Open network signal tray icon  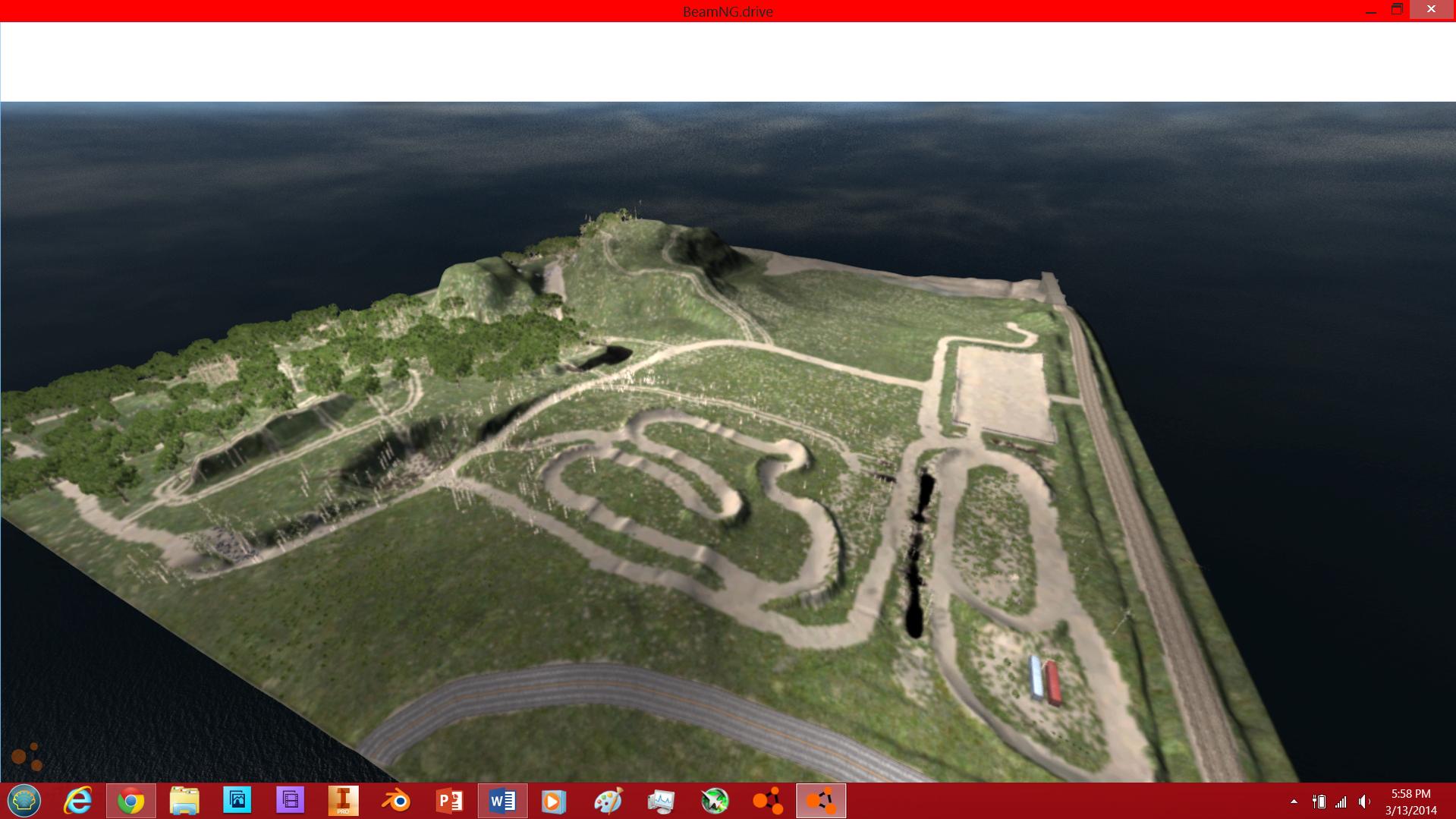[1341, 802]
